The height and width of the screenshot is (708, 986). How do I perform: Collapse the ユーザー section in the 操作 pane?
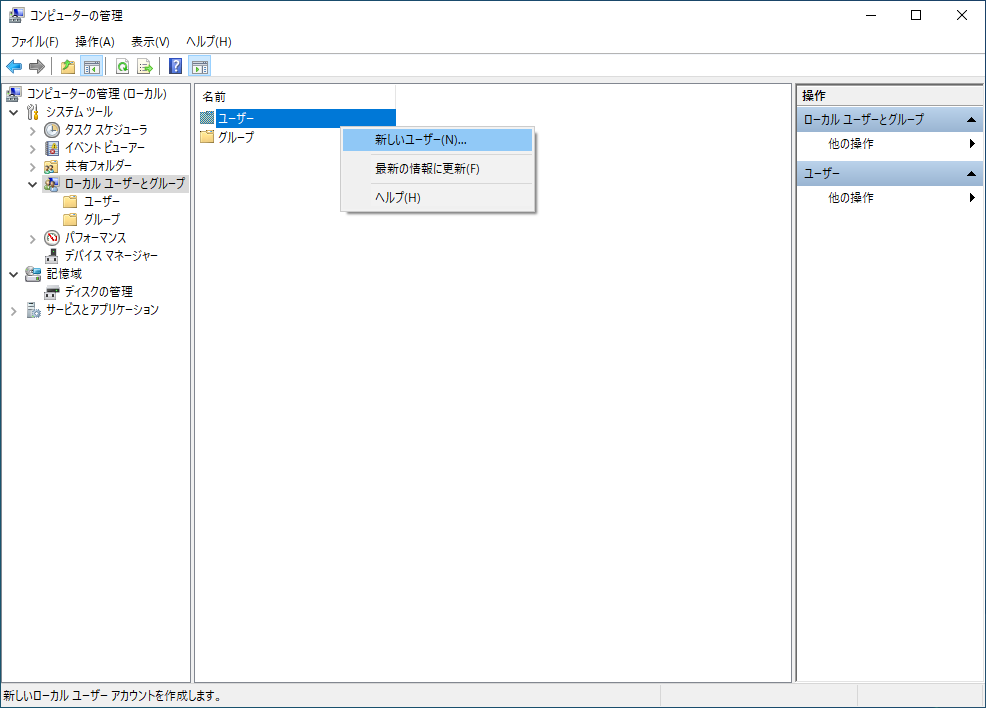pyautogui.click(x=971, y=174)
